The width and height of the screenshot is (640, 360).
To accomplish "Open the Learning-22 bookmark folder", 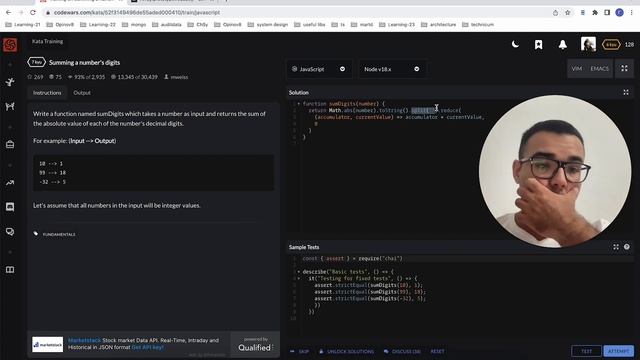I will [x=98, y=24].
